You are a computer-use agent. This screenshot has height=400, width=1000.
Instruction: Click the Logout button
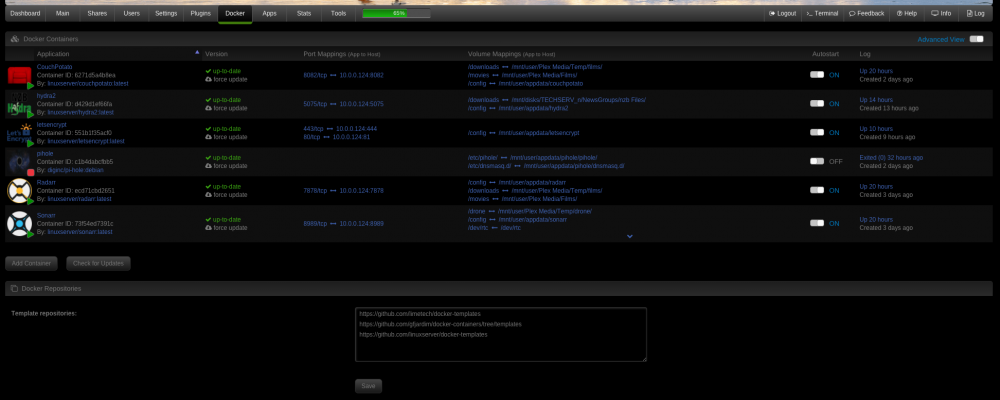click(783, 13)
